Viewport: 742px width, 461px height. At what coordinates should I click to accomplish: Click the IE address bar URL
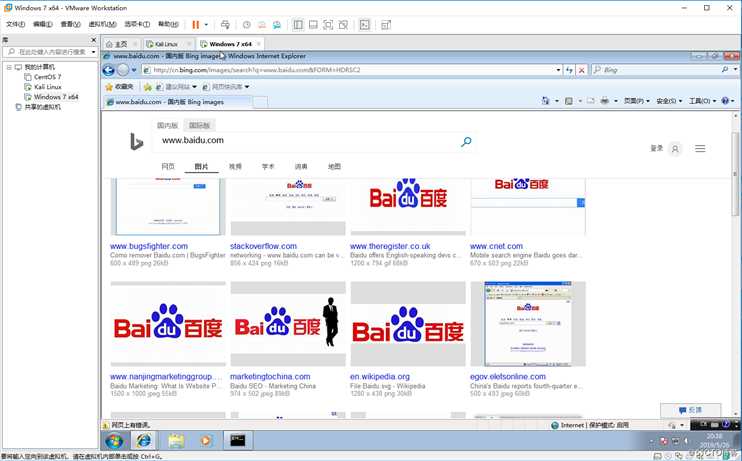click(x=257, y=70)
